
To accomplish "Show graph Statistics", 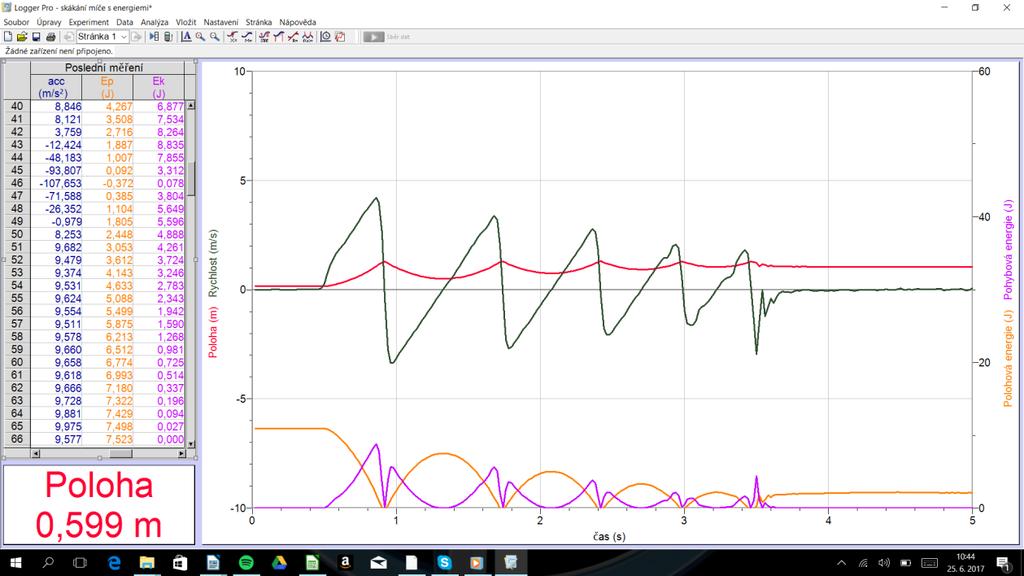I will pos(264,37).
